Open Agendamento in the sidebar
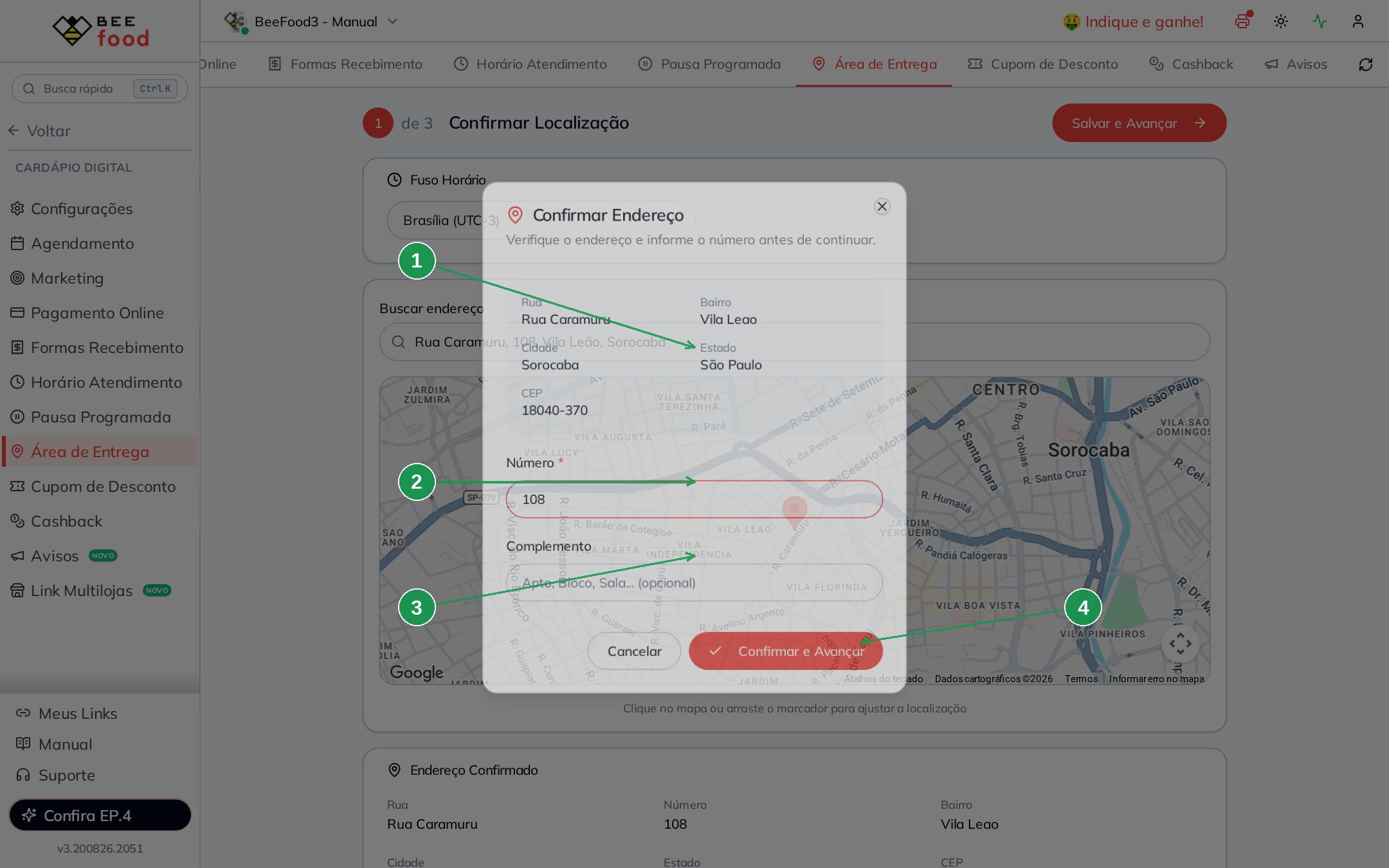Image resolution: width=1389 pixels, height=868 pixels. [x=100, y=244]
